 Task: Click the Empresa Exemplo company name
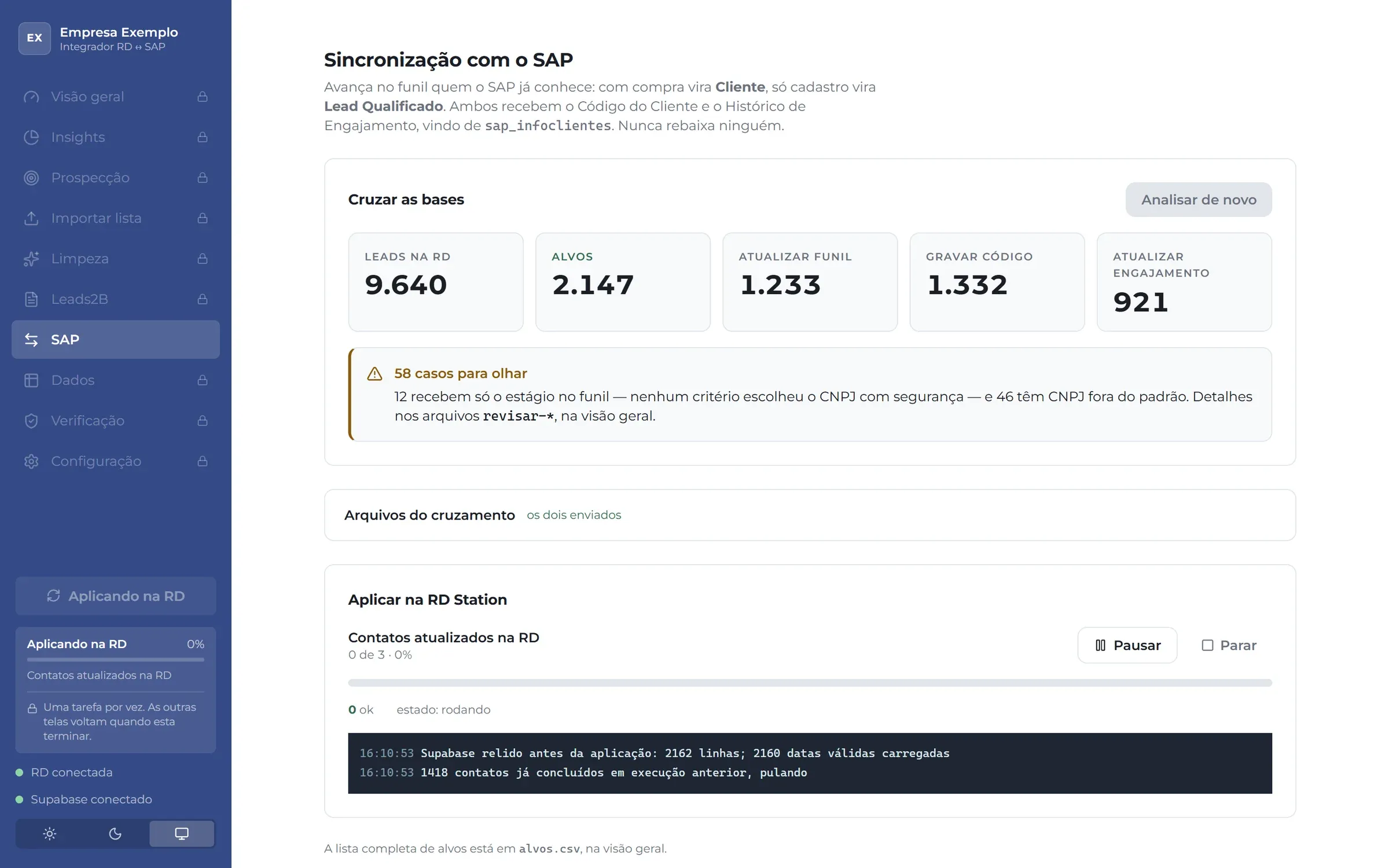point(119,32)
